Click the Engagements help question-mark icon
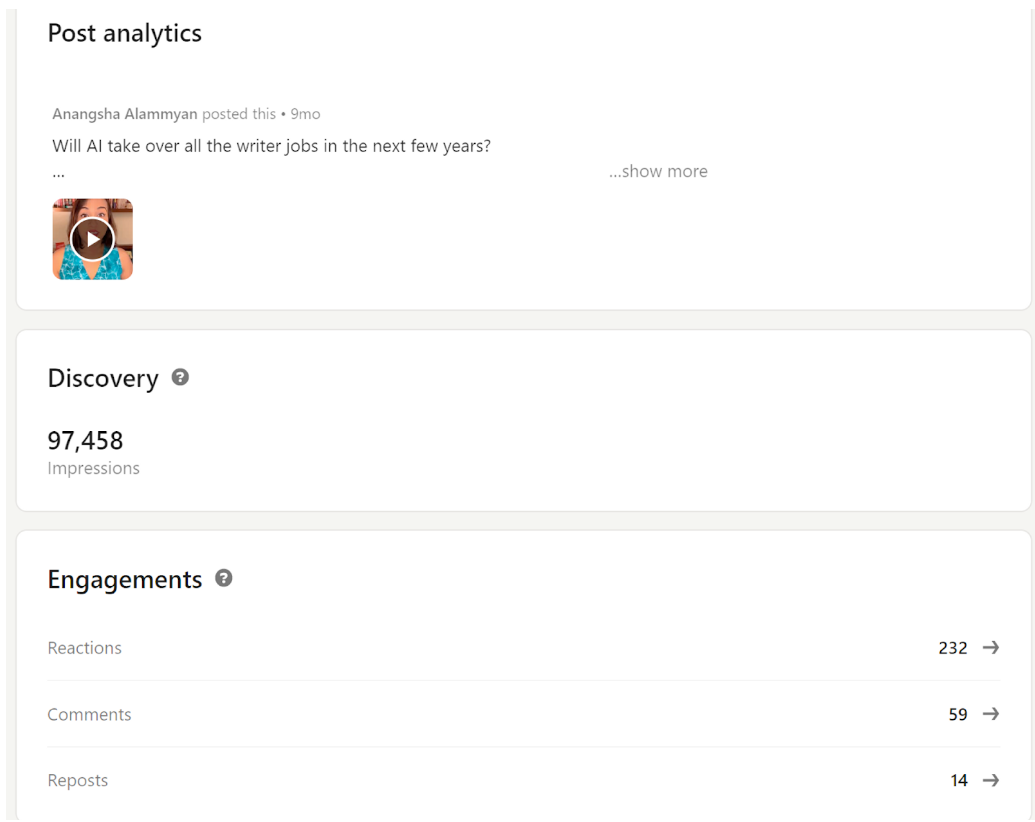Screen dimensions: 1035x822 click(x=224, y=578)
